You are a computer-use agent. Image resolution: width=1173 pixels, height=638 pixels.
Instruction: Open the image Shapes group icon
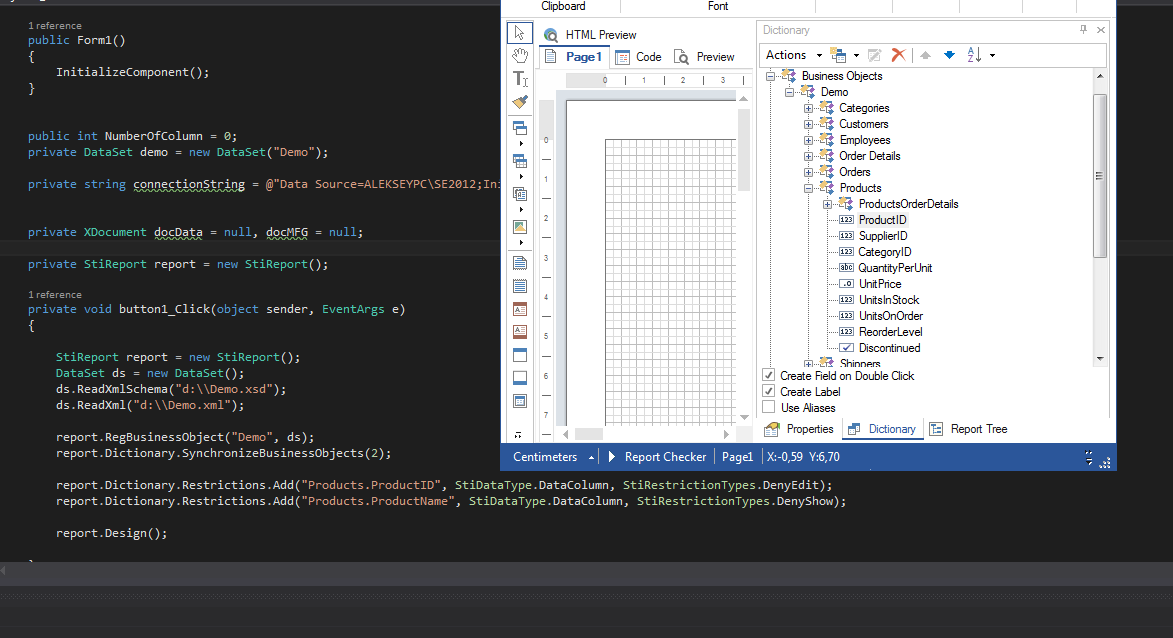coord(519,227)
